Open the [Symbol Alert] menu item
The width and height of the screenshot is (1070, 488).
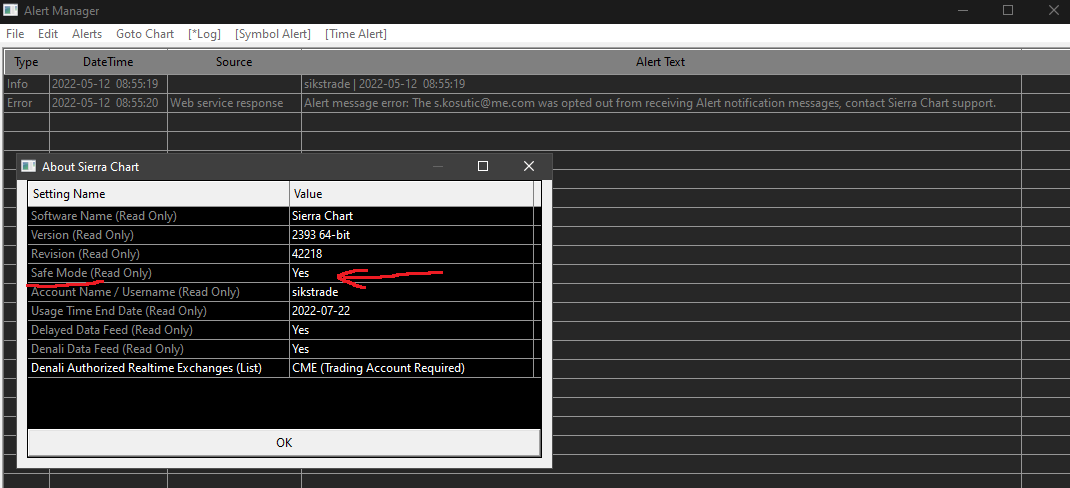[x=272, y=33]
